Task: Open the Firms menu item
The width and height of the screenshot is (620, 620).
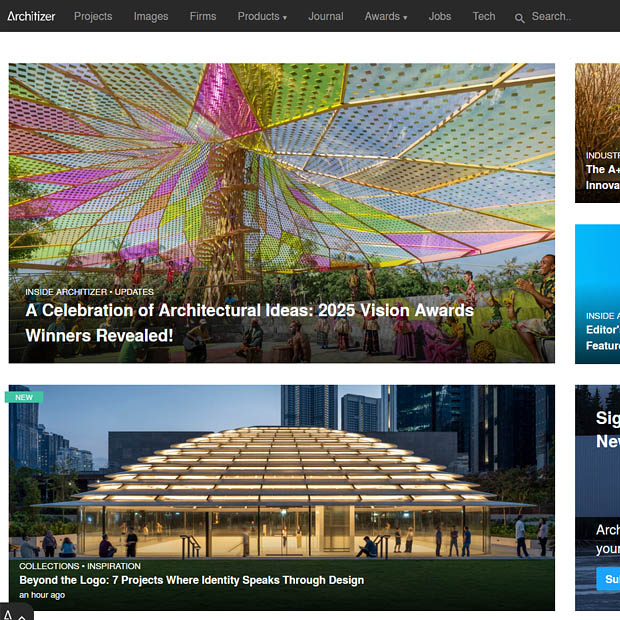Action: pyautogui.click(x=203, y=16)
